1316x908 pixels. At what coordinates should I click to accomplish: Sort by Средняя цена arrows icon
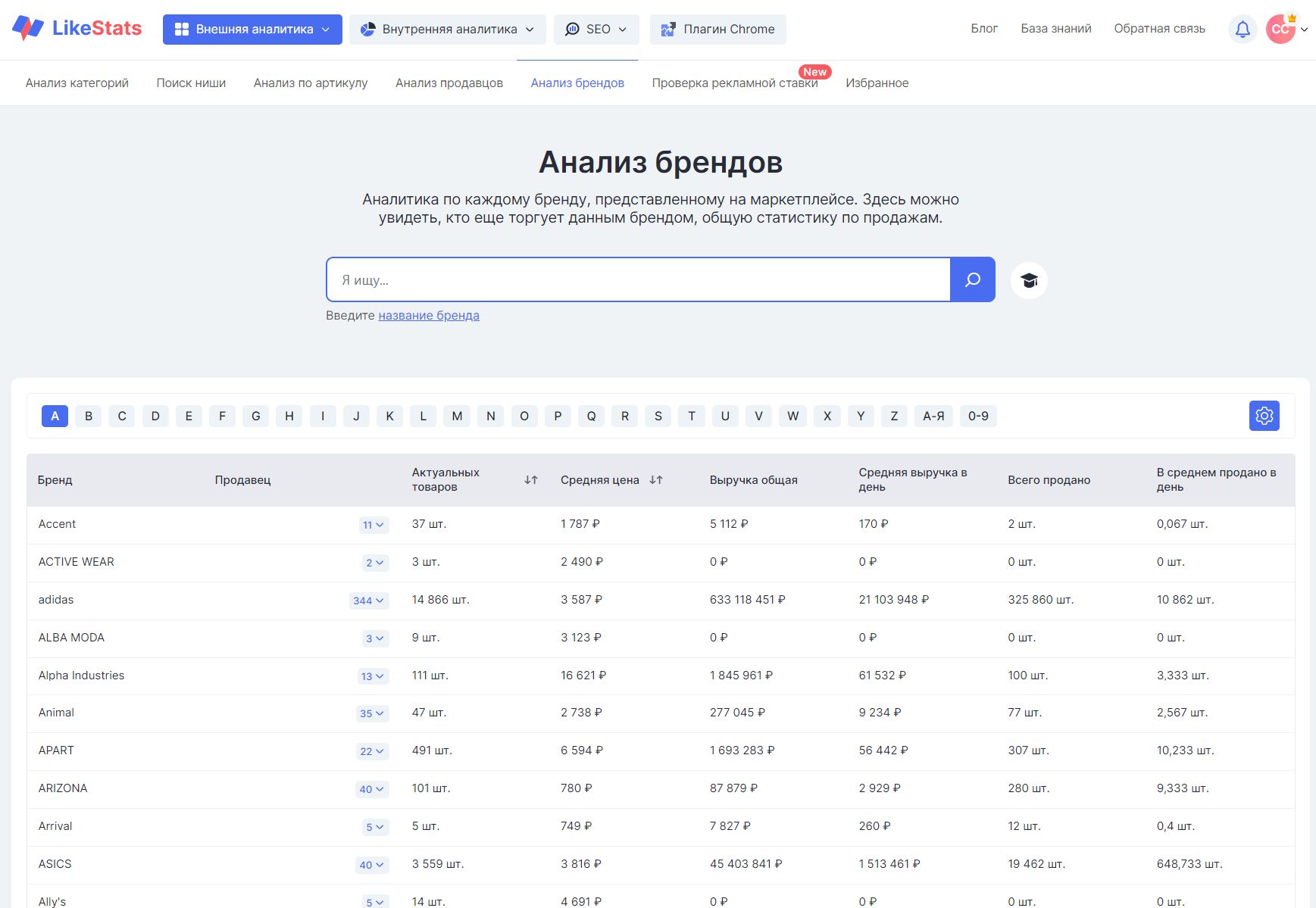(x=656, y=480)
